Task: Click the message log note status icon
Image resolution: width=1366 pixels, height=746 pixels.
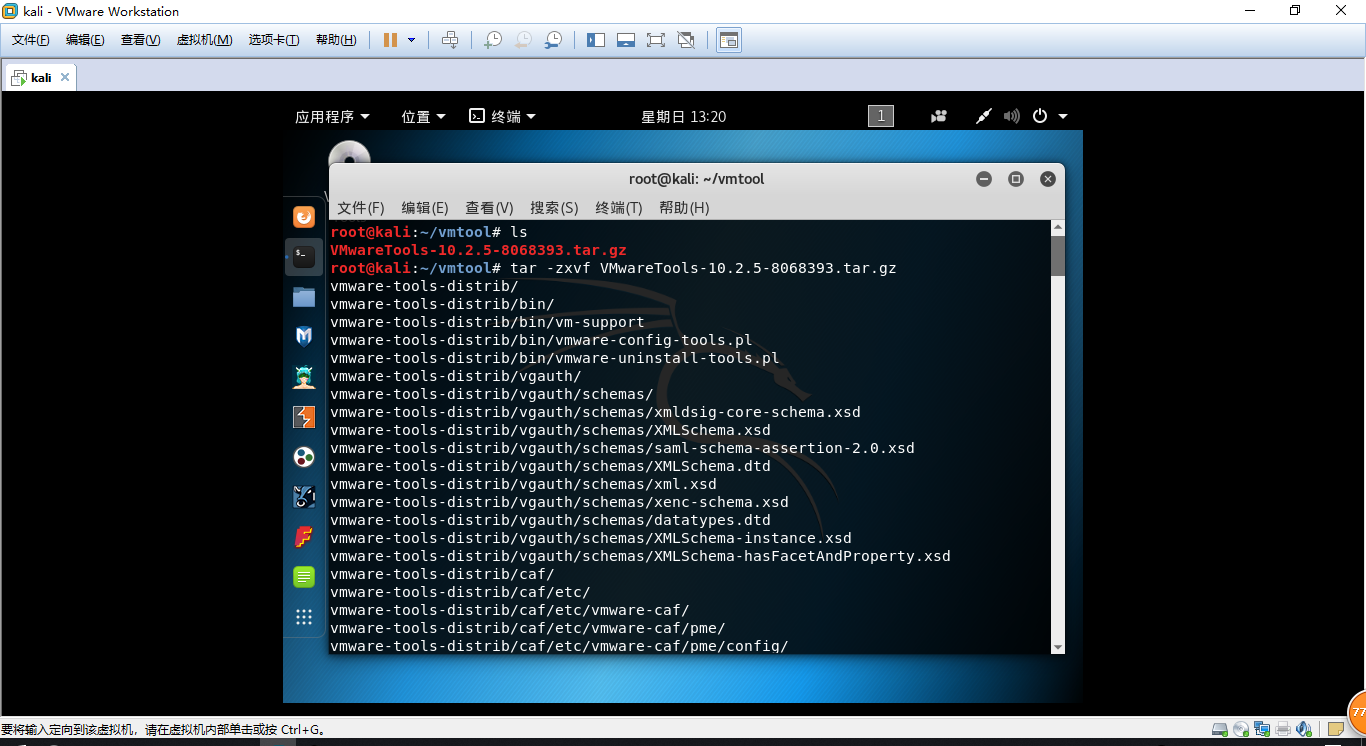Action: click(1335, 730)
